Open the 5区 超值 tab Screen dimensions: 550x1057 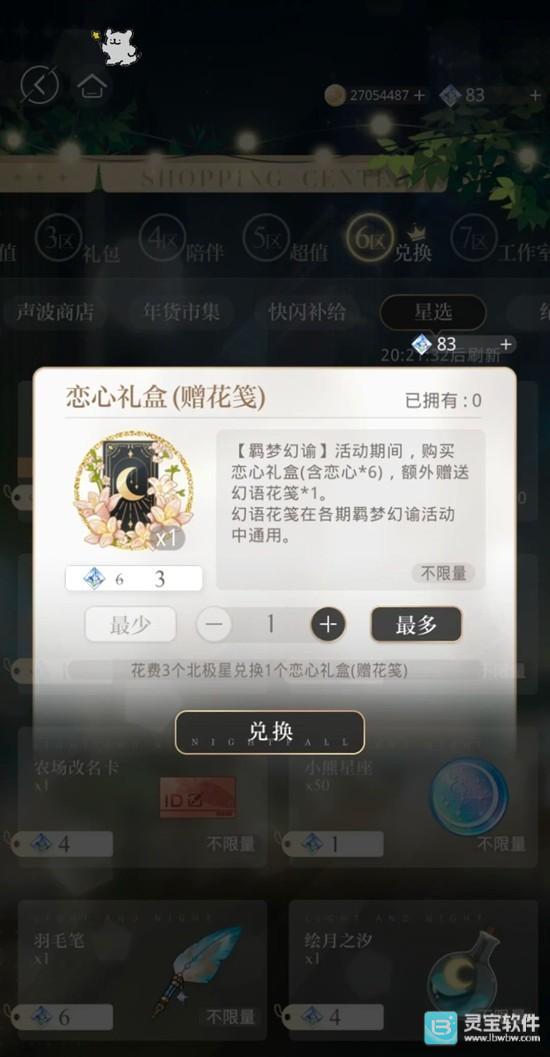[286, 240]
